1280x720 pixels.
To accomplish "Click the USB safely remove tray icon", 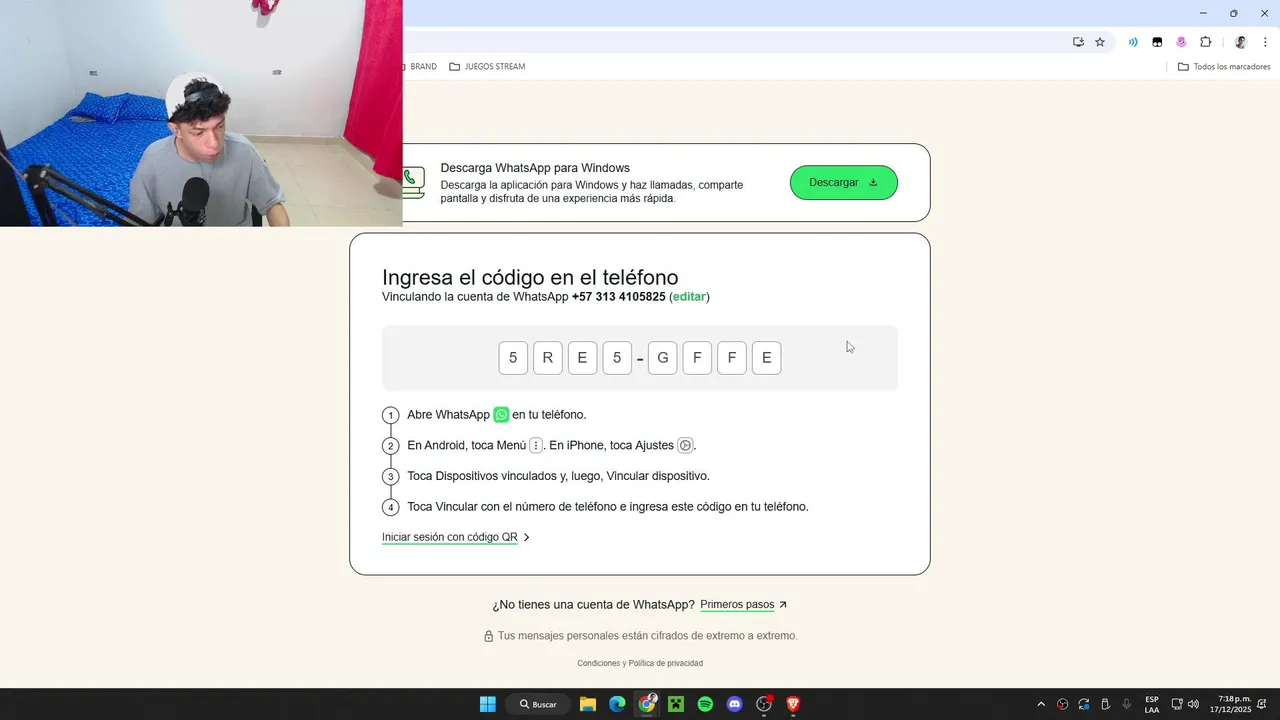I will pyautogui.click(x=1105, y=704).
